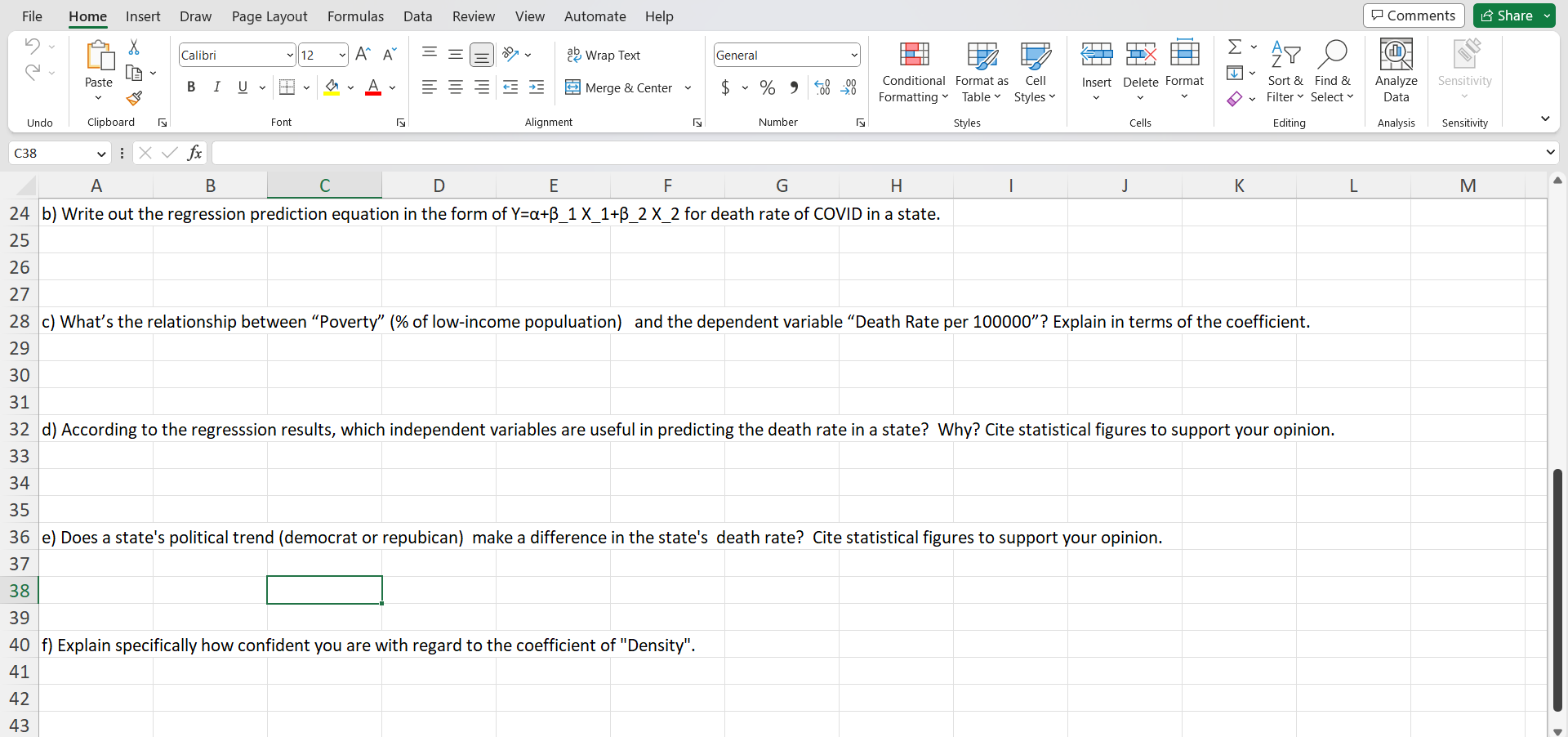The height and width of the screenshot is (737, 1568).
Task: Open the Fill Color dropdown arrow
Action: point(351,87)
